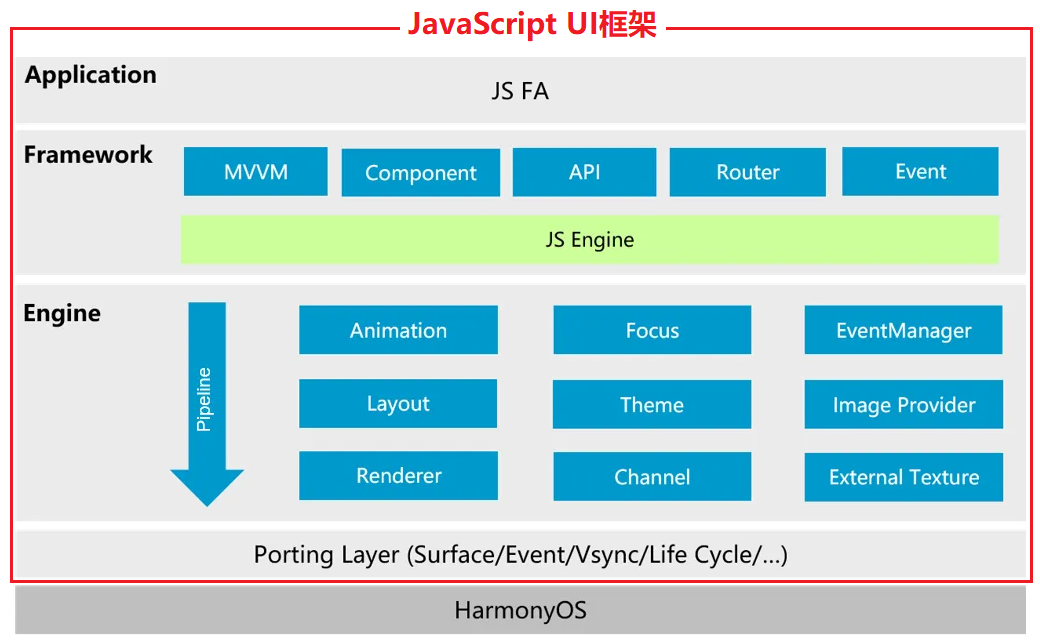The height and width of the screenshot is (640, 1040).
Task: Click the External Texture block
Action: 903,478
